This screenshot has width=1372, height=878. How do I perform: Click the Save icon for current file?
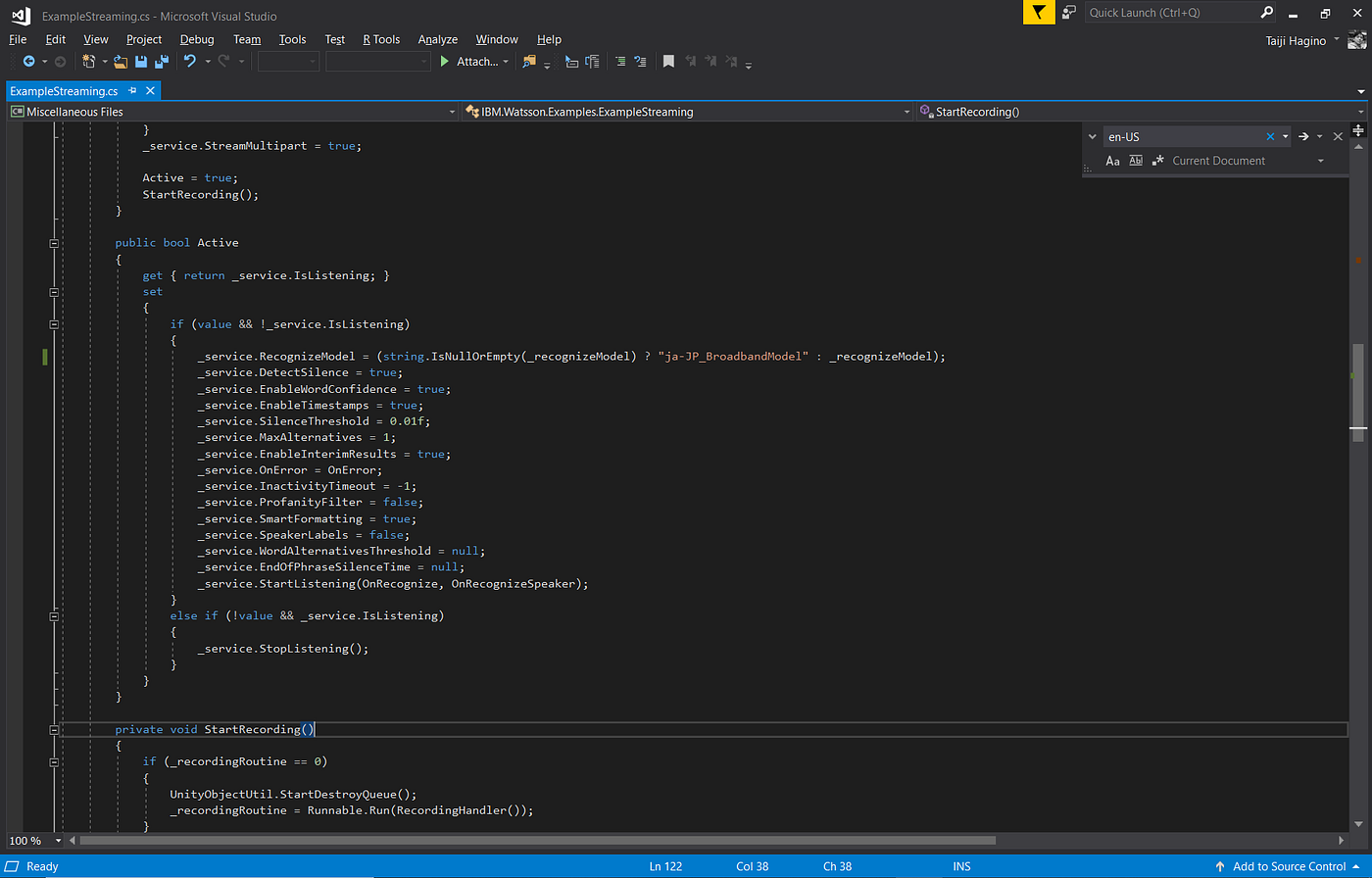(141, 62)
